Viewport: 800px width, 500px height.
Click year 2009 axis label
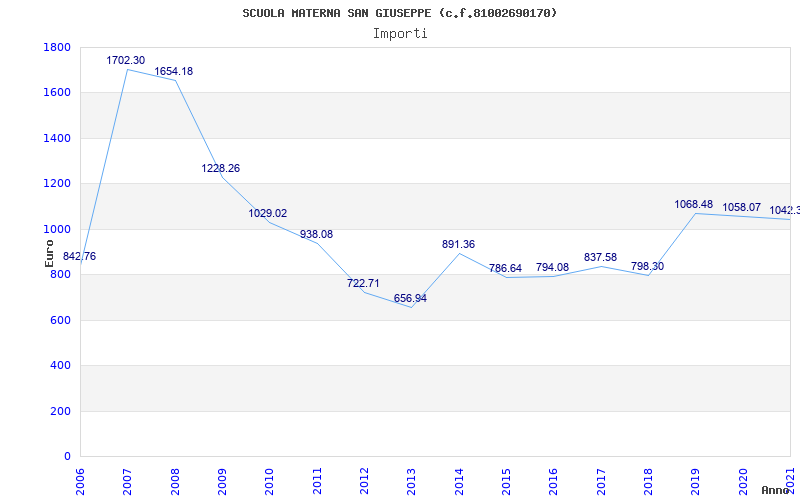(x=222, y=481)
